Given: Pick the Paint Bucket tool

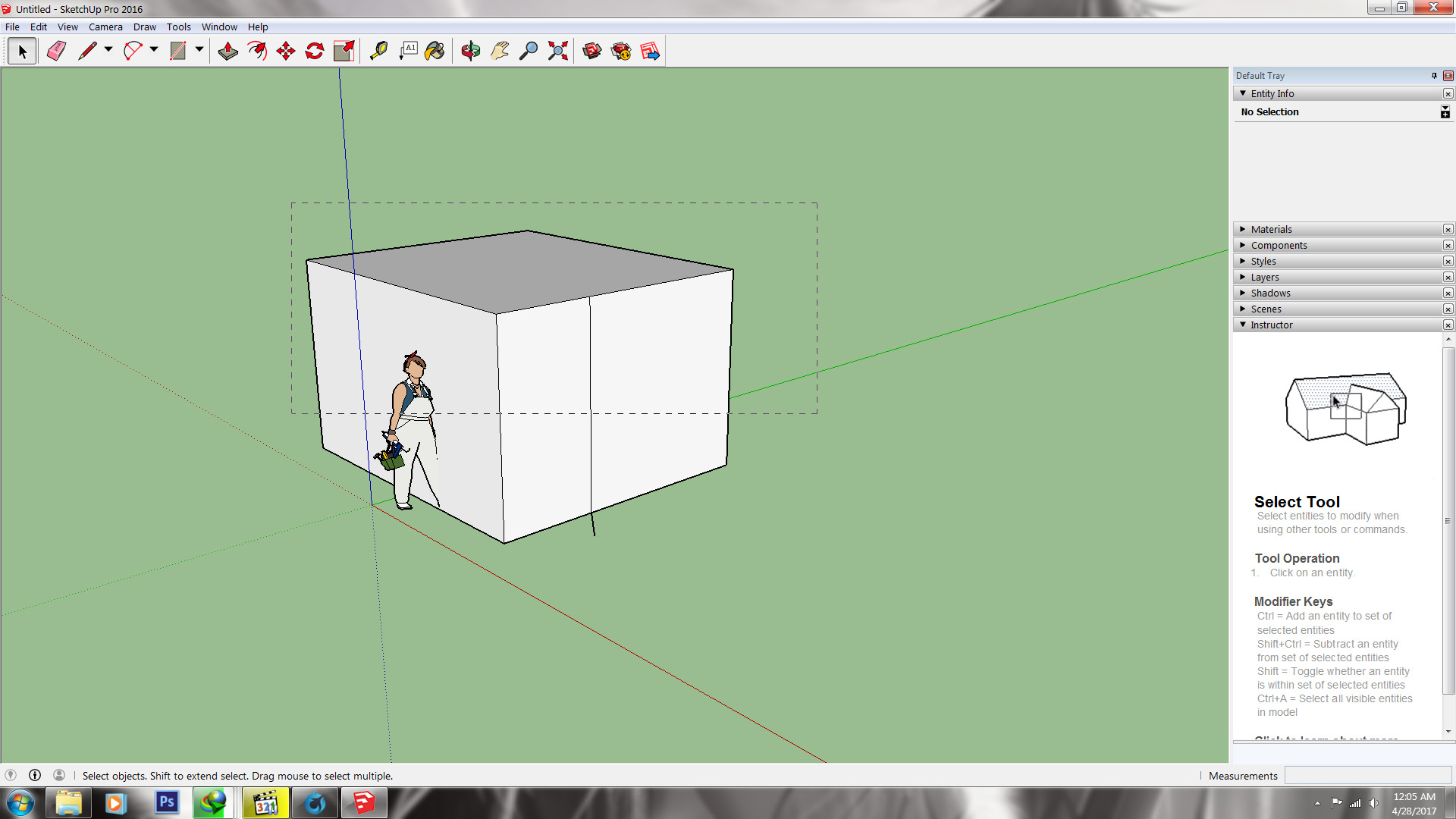Looking at the screenshot, I should click(x=435, y=51).
